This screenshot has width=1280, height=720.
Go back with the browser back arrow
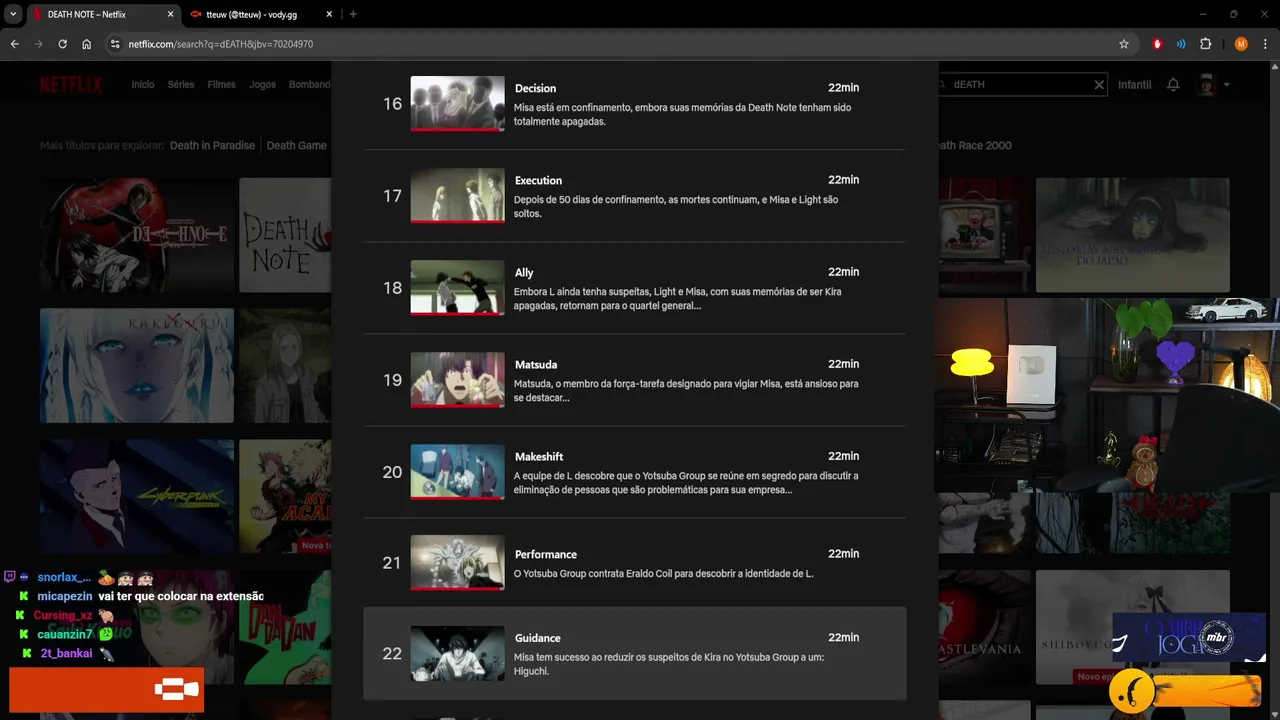(x=14, y=44)
